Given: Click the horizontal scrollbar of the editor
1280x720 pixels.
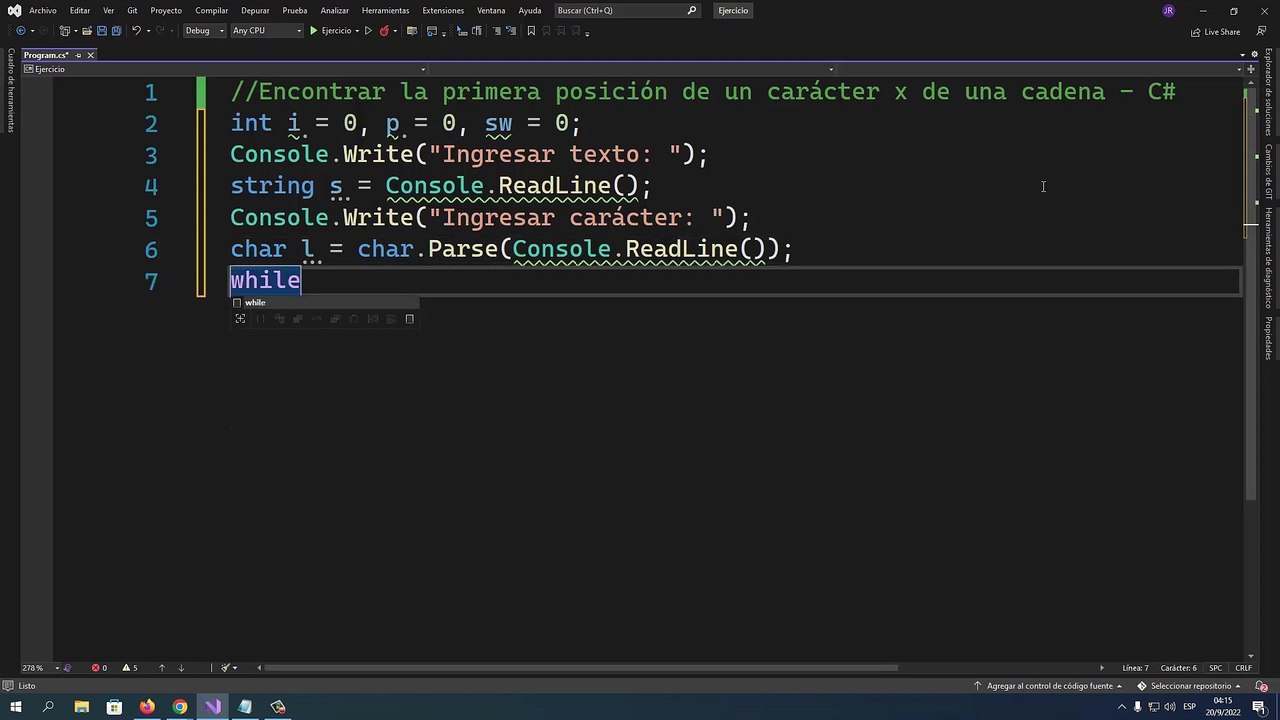Looking at the screenshot, I should 582,668.
